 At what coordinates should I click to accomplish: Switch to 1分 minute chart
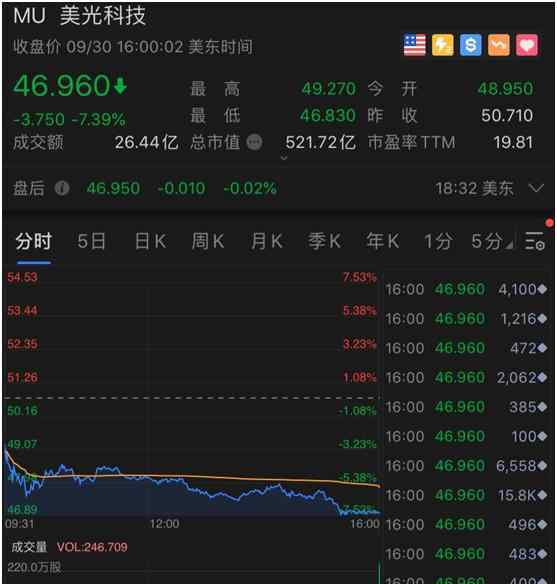(439, 241)
